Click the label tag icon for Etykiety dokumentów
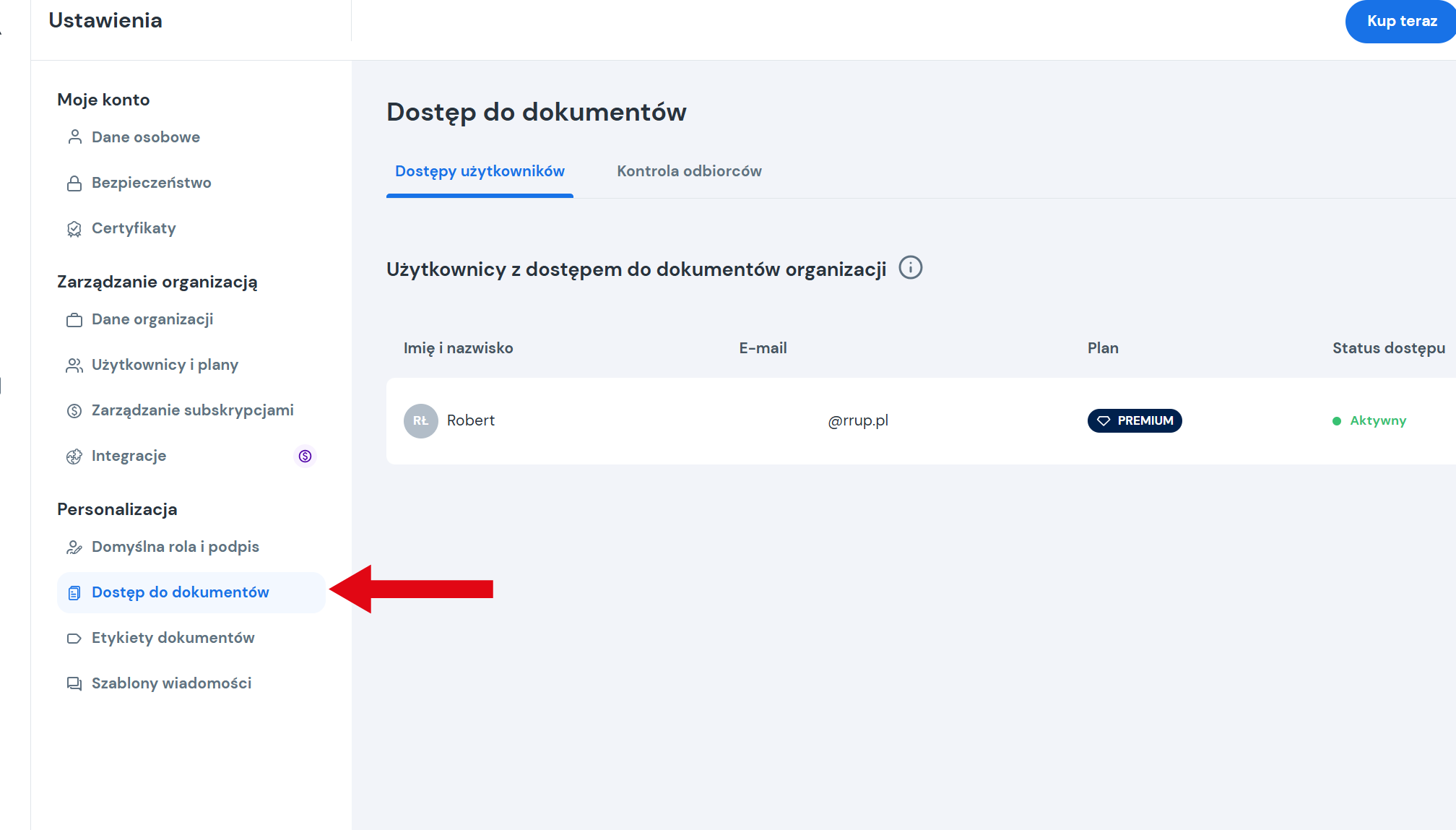 (x=74, y=639)
